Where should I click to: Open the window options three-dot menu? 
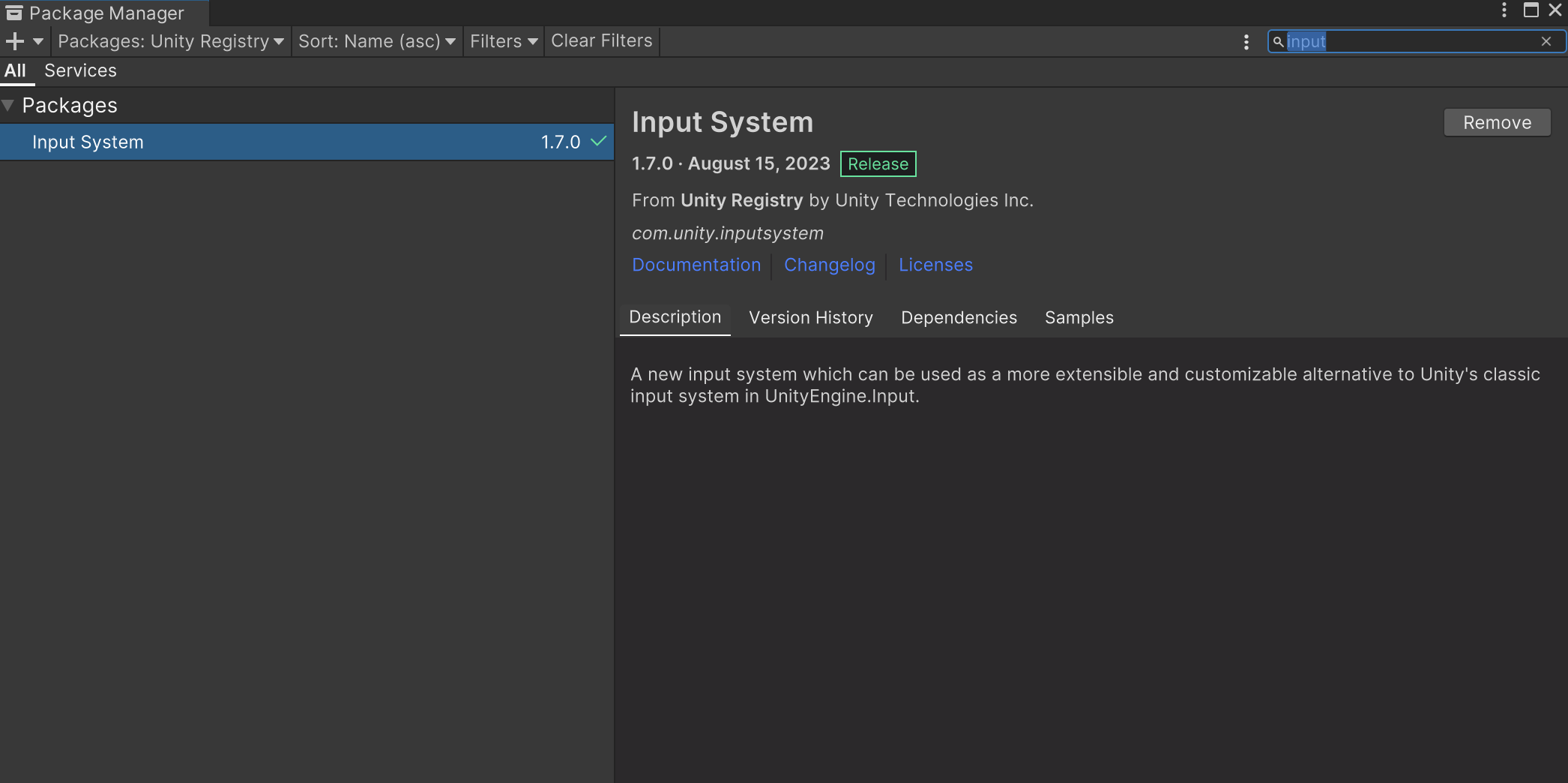1504,10
